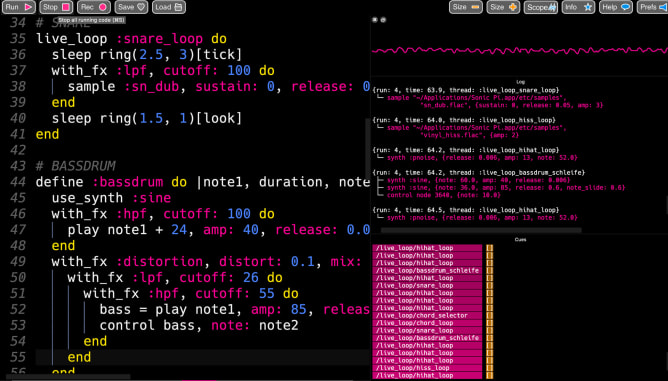
Task: Click the pink scope waveform display
Action: click(520, 50)
